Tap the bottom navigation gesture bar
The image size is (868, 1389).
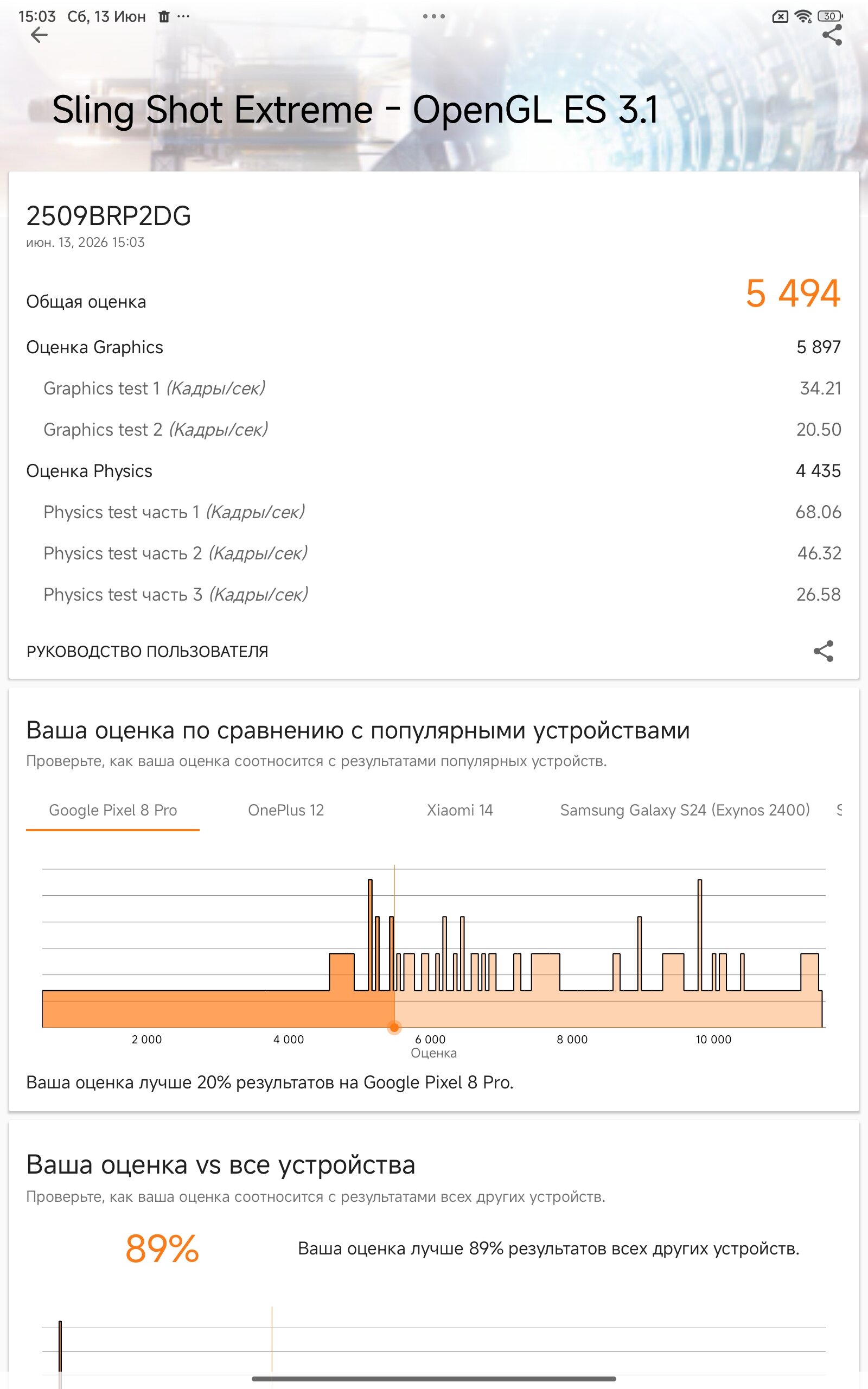(433, 1379)
